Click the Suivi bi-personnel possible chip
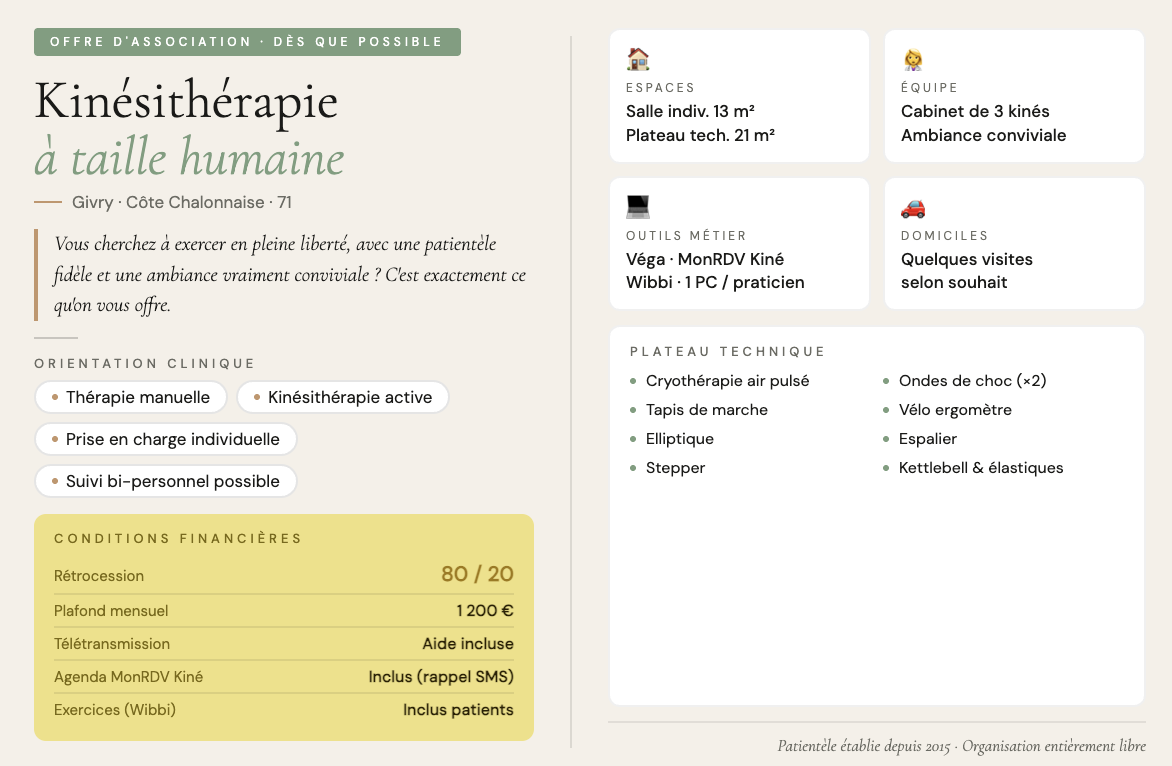 tap(166, 481)
